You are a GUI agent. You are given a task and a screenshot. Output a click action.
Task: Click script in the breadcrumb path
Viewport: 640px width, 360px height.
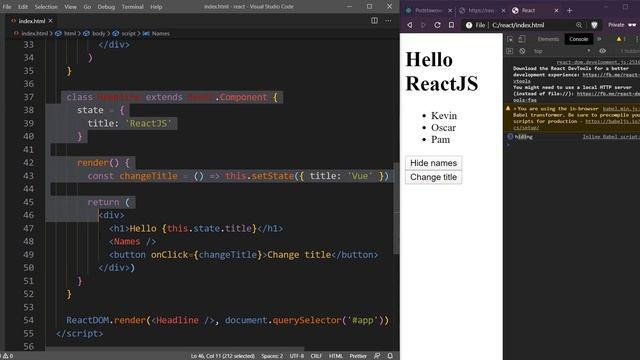(128, 33)
